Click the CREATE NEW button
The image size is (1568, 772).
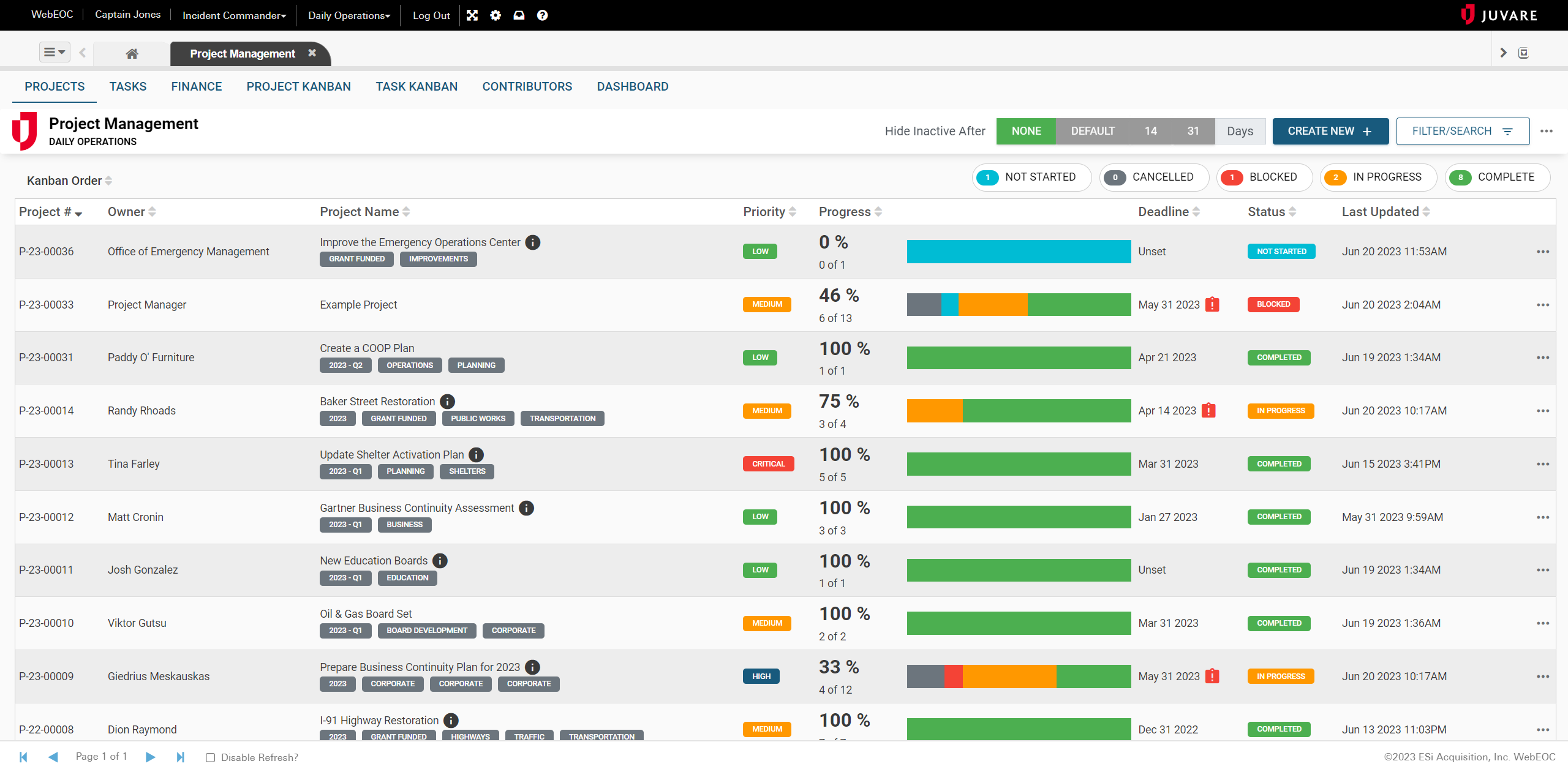coord(1330,131)
